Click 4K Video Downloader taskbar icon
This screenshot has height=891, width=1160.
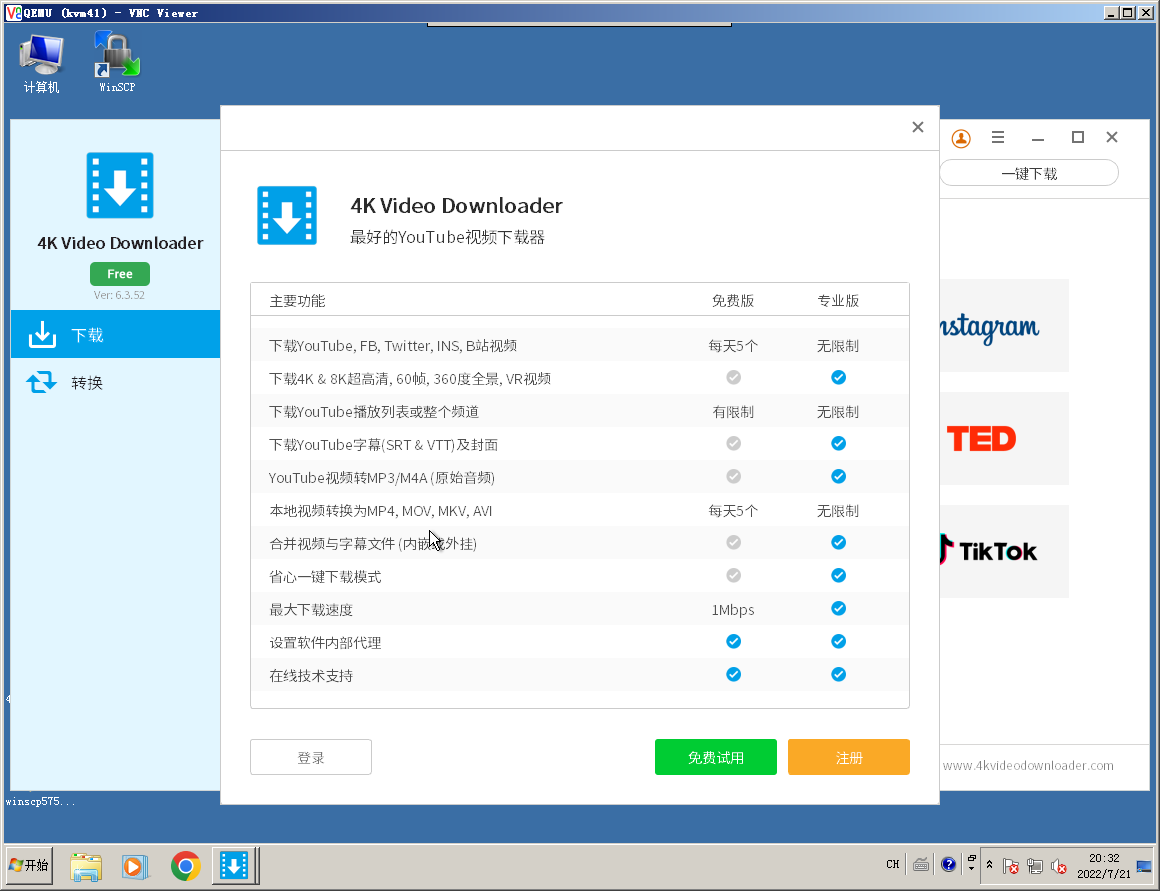(235, 866)
